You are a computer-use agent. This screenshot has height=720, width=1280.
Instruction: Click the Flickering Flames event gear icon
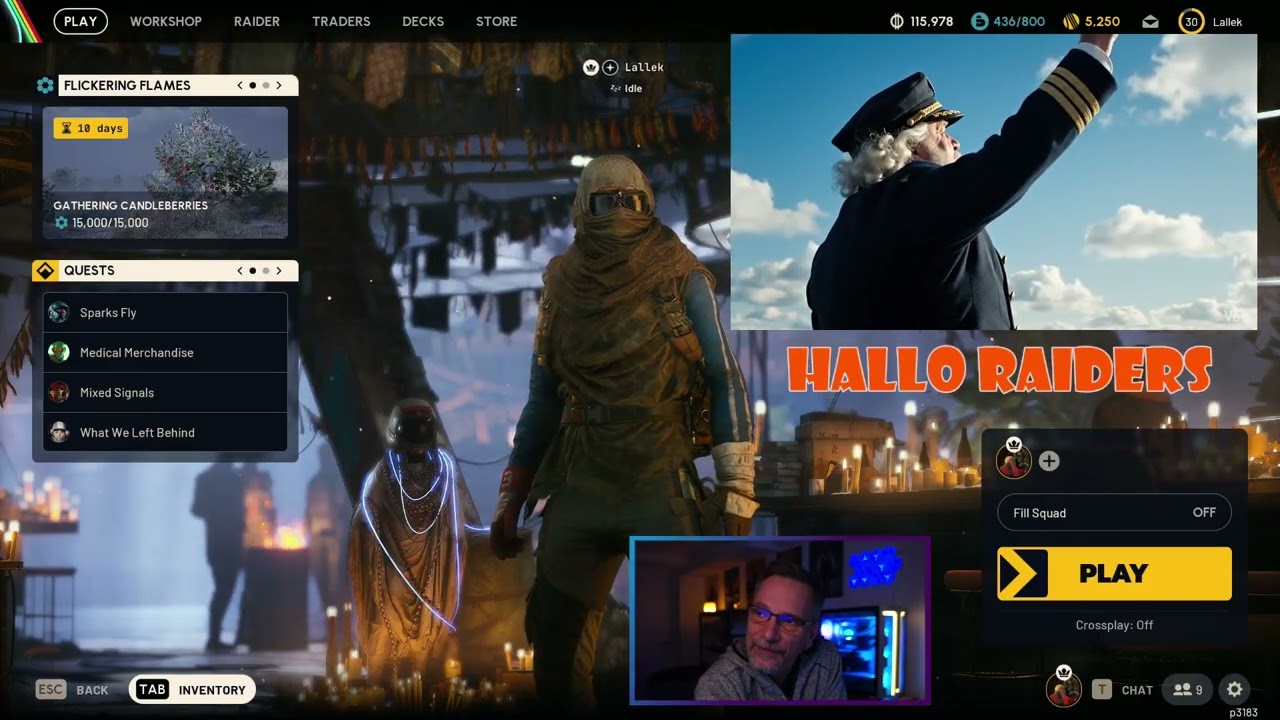pos(45,85)
